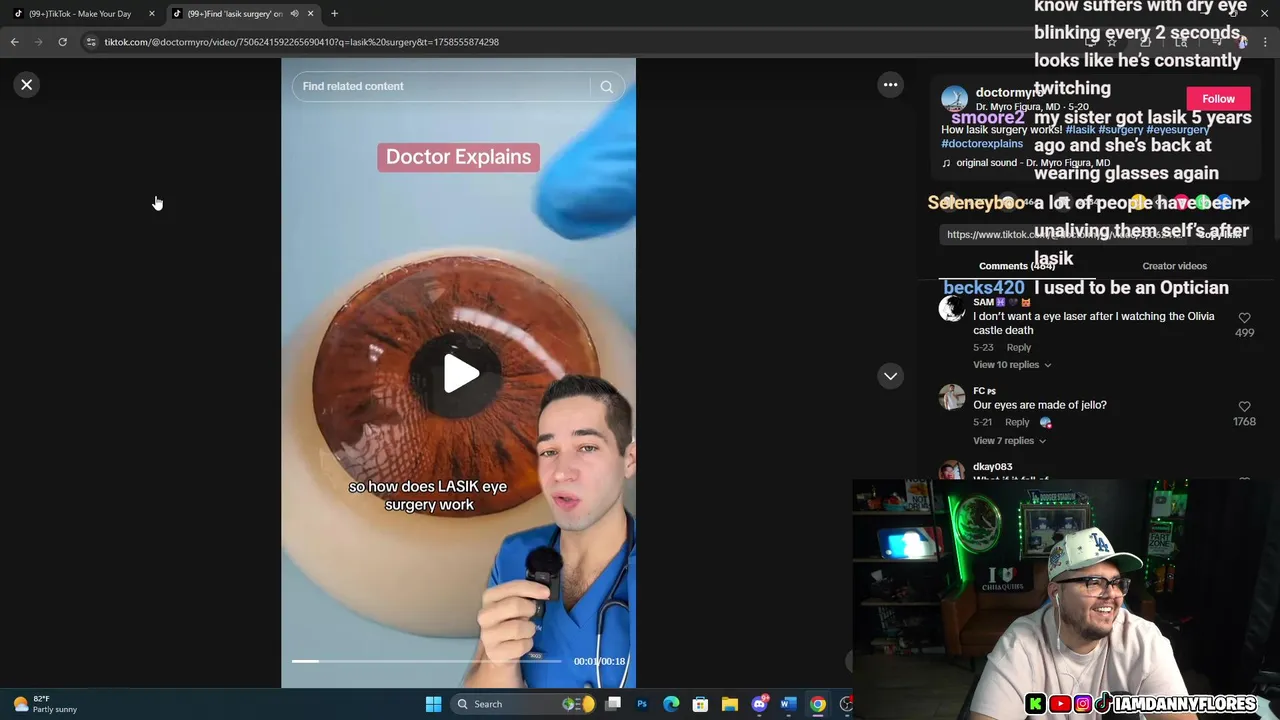Go back in browser history
Viewport: 1280px width, 720px height.
14,42
